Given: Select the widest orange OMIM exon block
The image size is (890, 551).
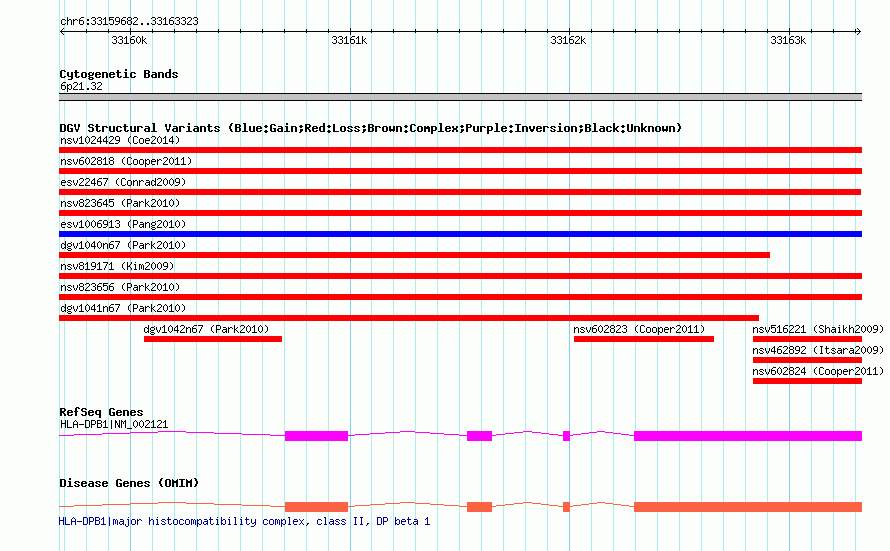Looking at the screenshot, I should [x=748, y=507].
